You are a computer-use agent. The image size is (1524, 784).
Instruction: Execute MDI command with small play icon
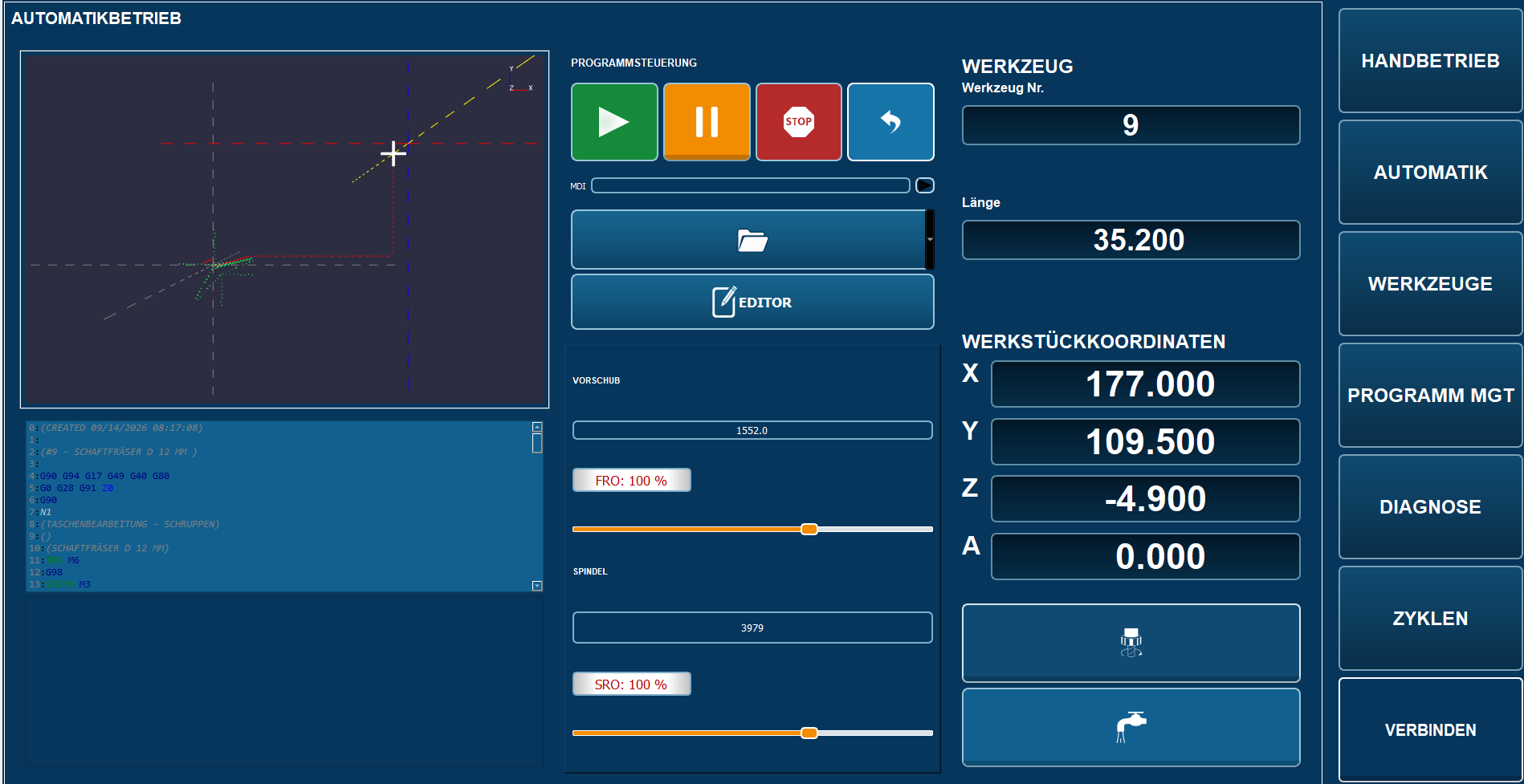(925, 185)
